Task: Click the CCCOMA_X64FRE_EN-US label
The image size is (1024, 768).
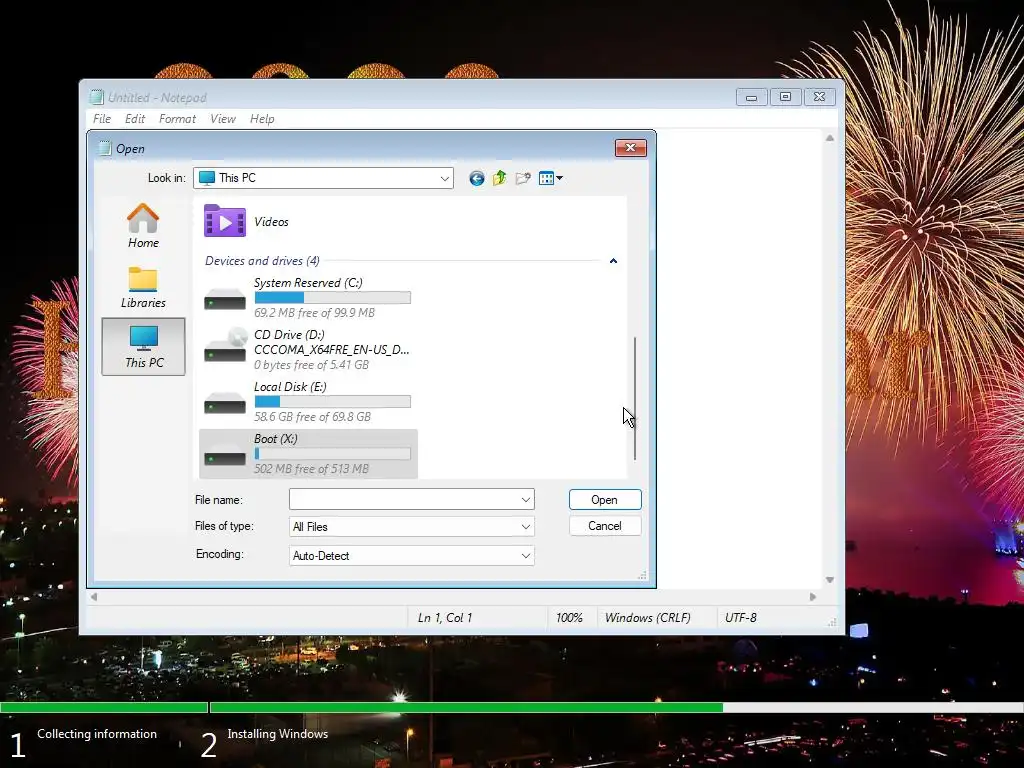Action: point(332,349)
